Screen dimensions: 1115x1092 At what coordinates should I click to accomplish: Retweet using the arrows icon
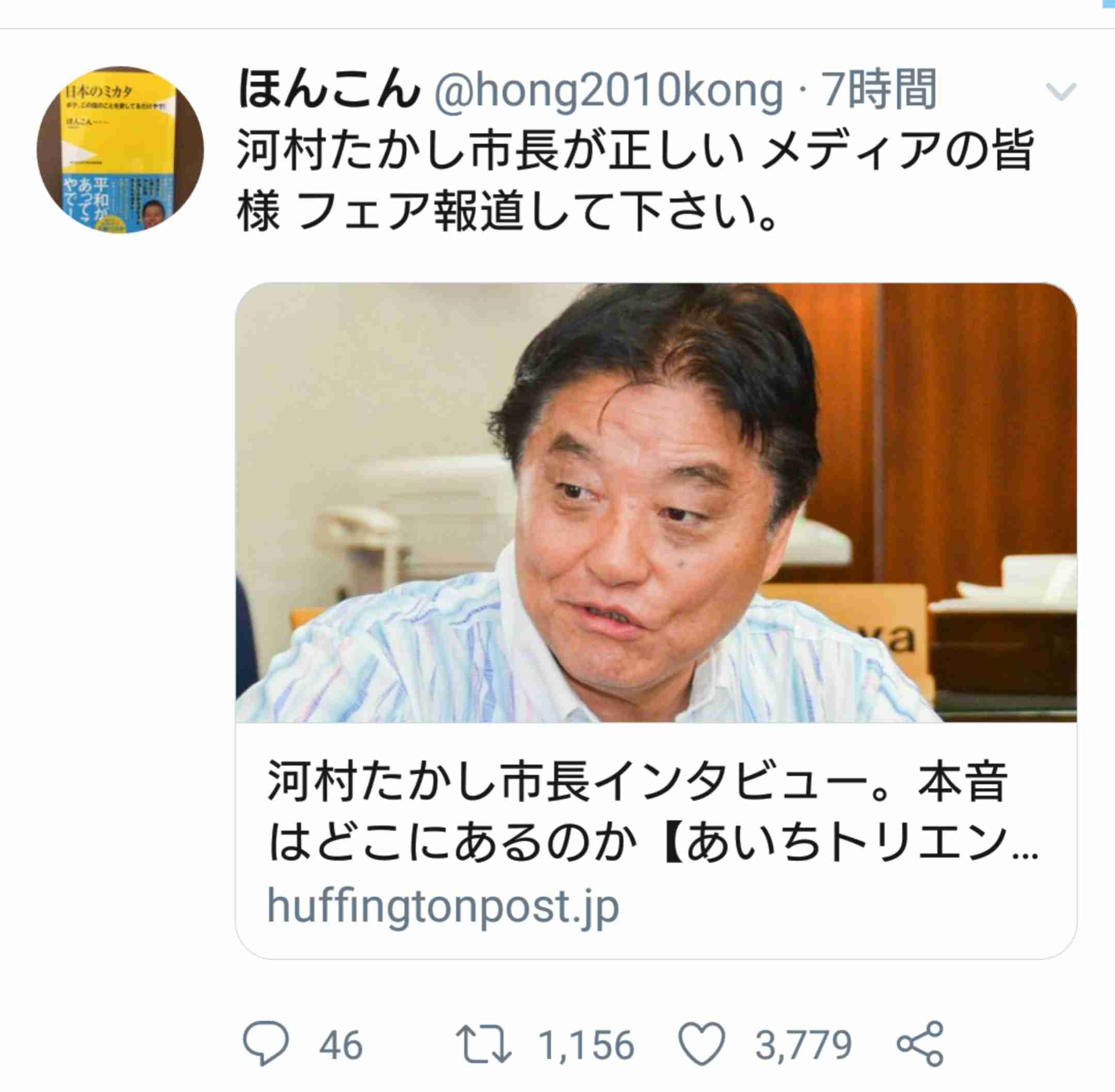[x=483, y=1044]
